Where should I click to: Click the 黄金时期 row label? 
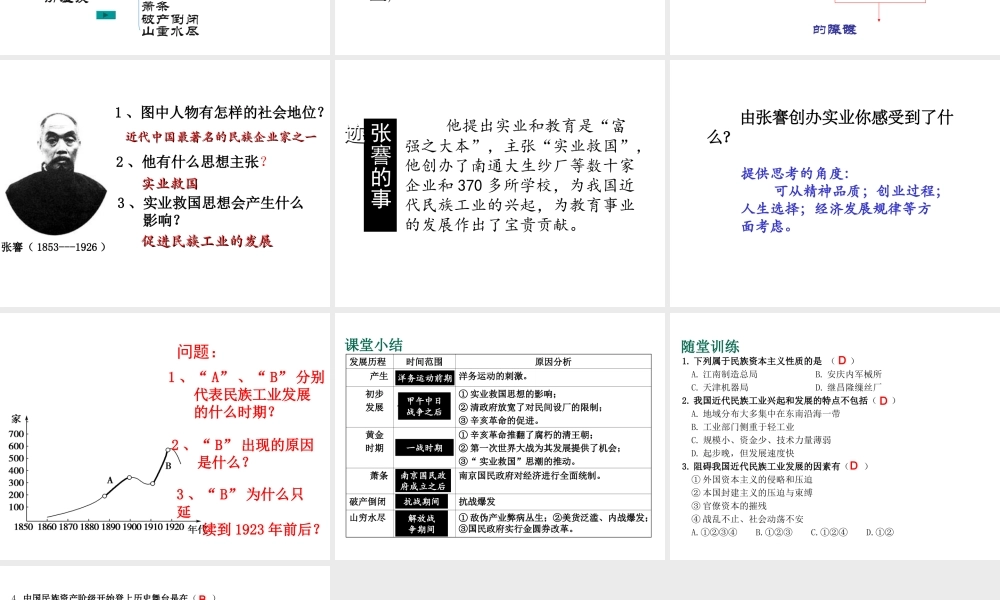375,441
